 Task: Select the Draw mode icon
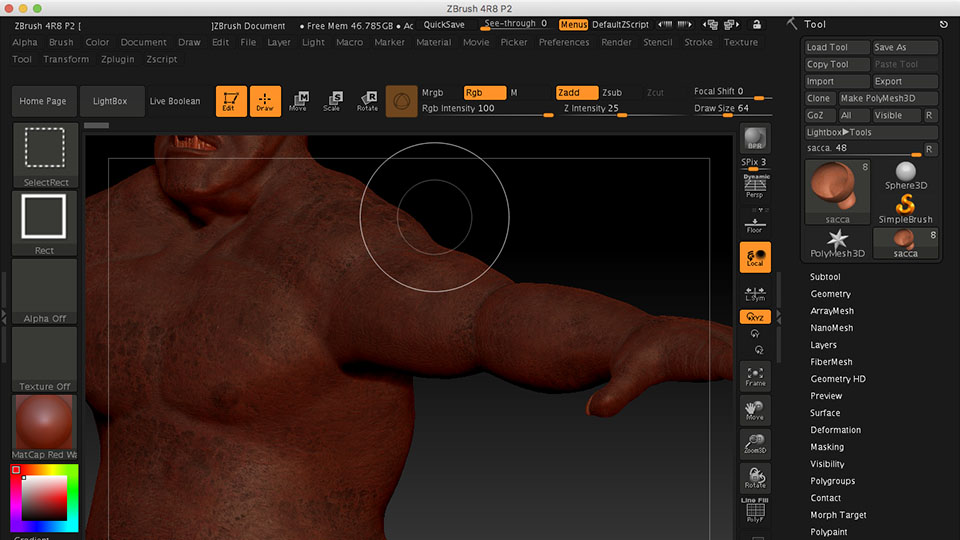click(265, 101)
